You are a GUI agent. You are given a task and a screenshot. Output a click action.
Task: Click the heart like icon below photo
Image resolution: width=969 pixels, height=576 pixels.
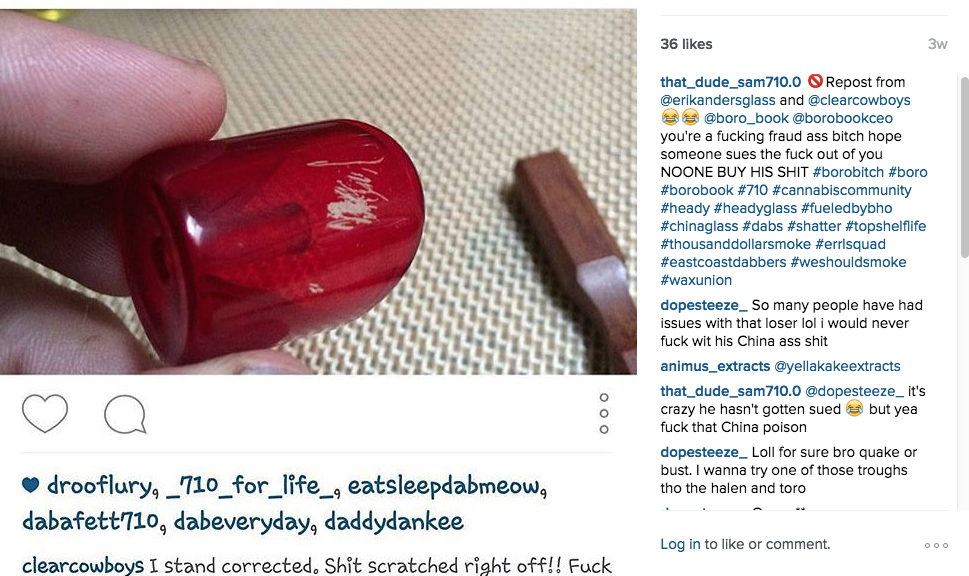(x=44, y=413)
